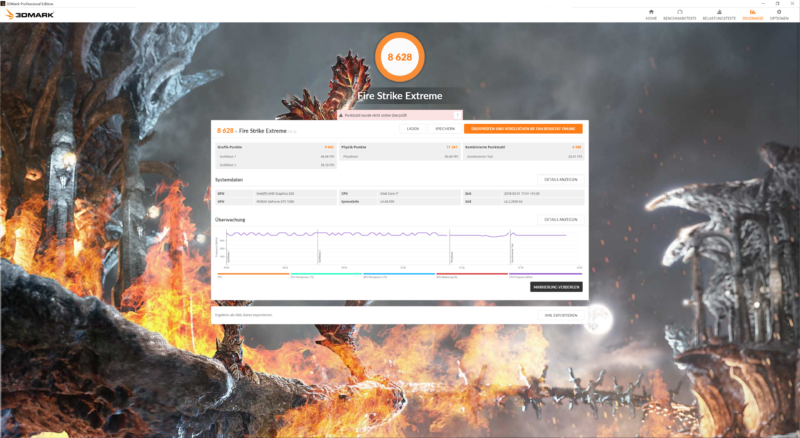The width and height of the screenshot is (800, 438).
Task: Minimize the 3DMark window
Action: 763,3
